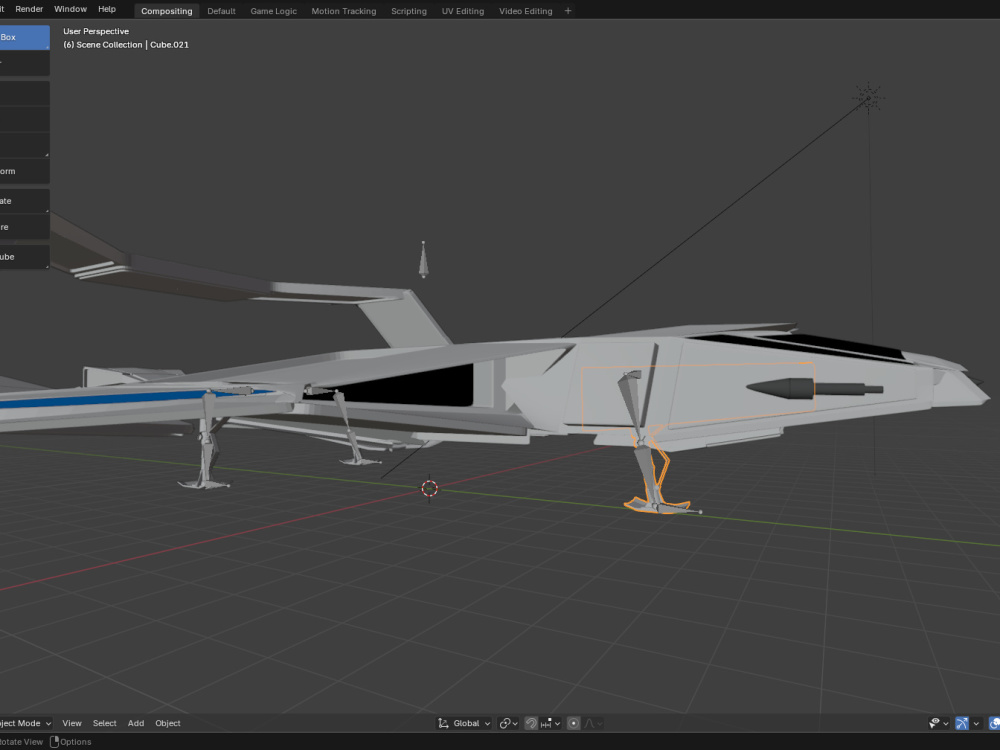Select the dark missile on the fuselage
Screen dimensions: 1000x750
coord(814,388)
